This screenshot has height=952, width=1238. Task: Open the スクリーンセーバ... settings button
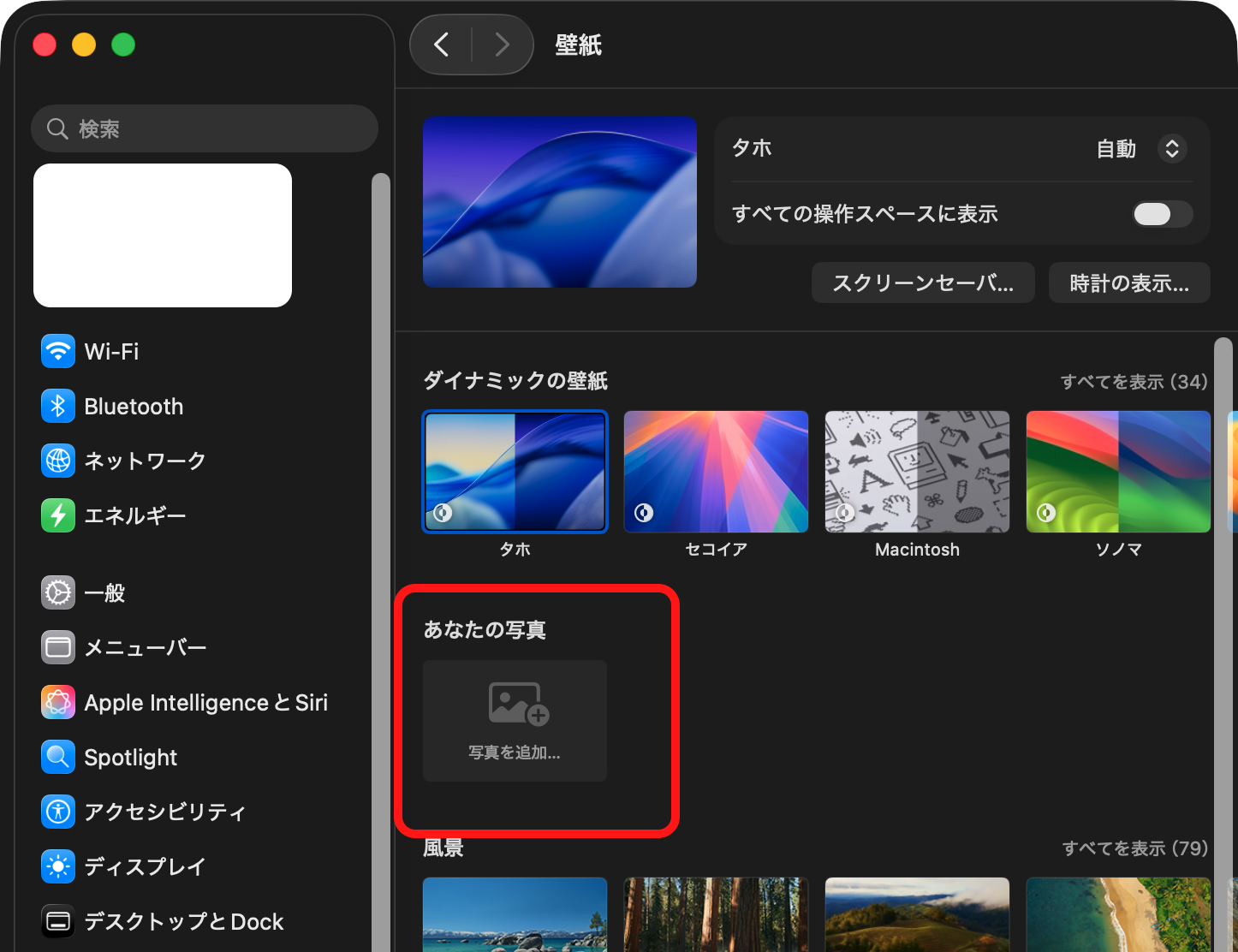click(923, 283)
